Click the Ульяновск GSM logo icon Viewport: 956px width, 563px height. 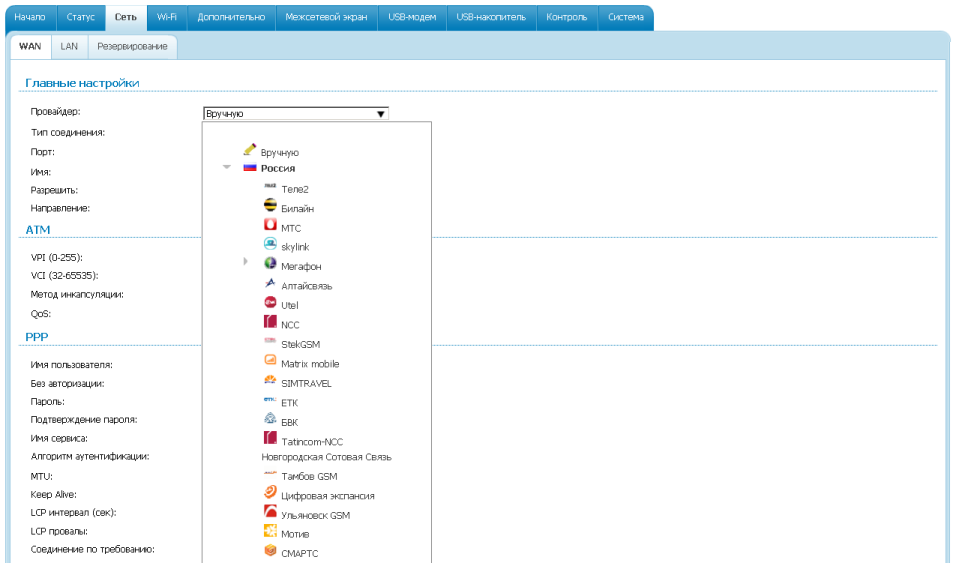[x=270, y=512]
